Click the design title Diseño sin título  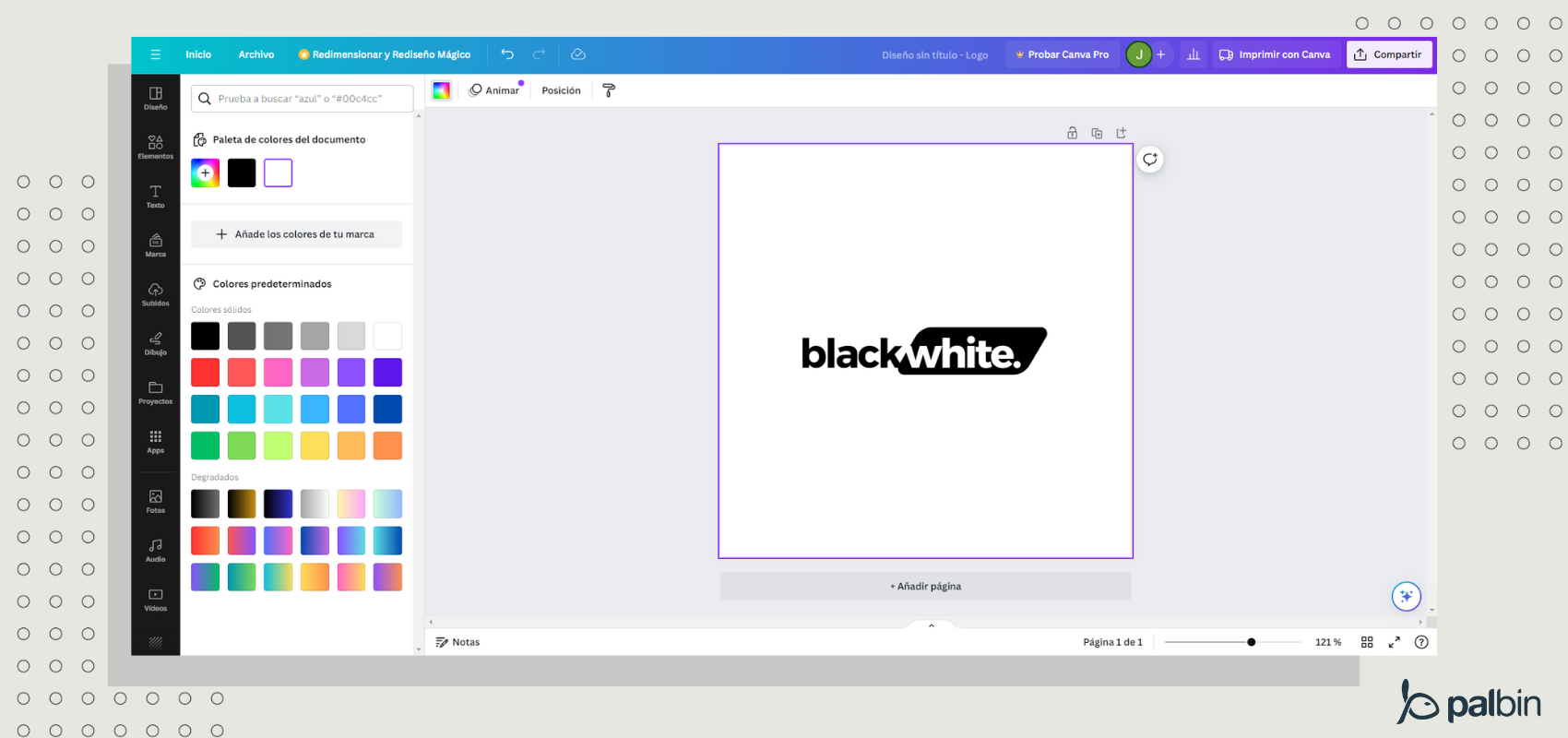(934, 55)
